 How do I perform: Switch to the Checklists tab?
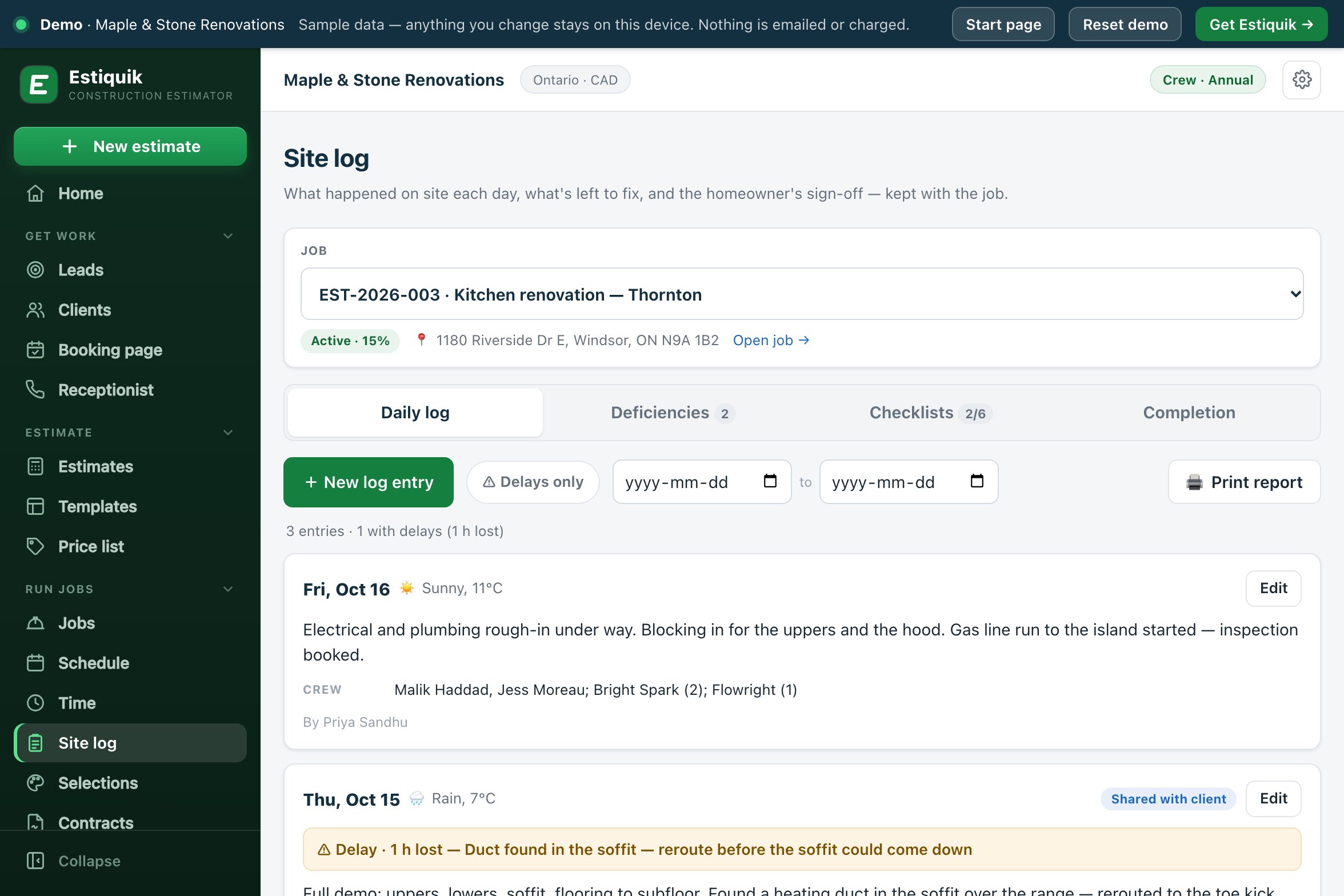930,413
